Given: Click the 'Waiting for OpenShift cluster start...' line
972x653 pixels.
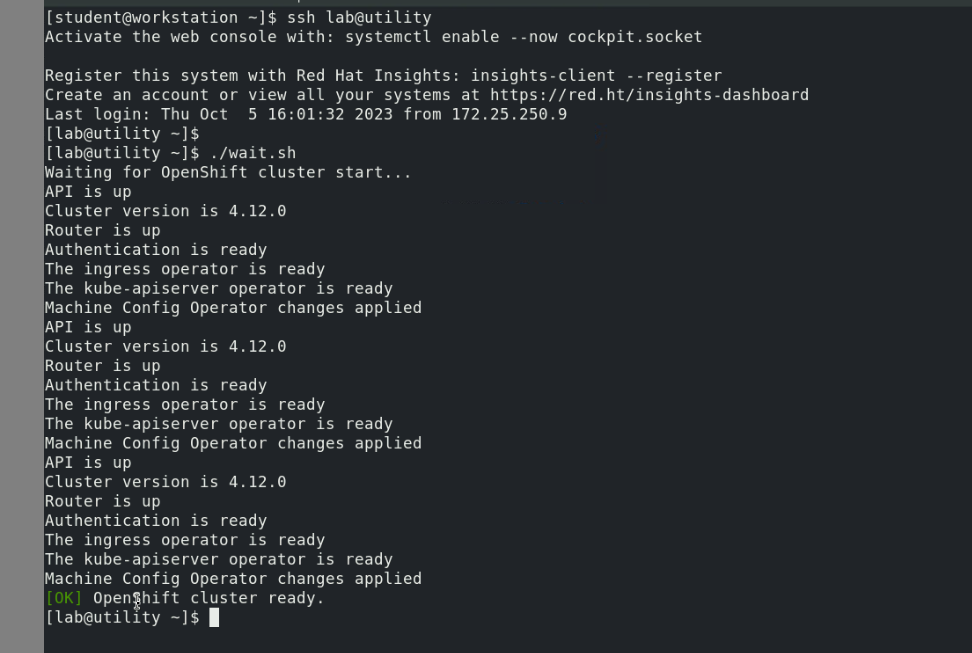Looking at the screenshot, I should [x=228, y=172].
